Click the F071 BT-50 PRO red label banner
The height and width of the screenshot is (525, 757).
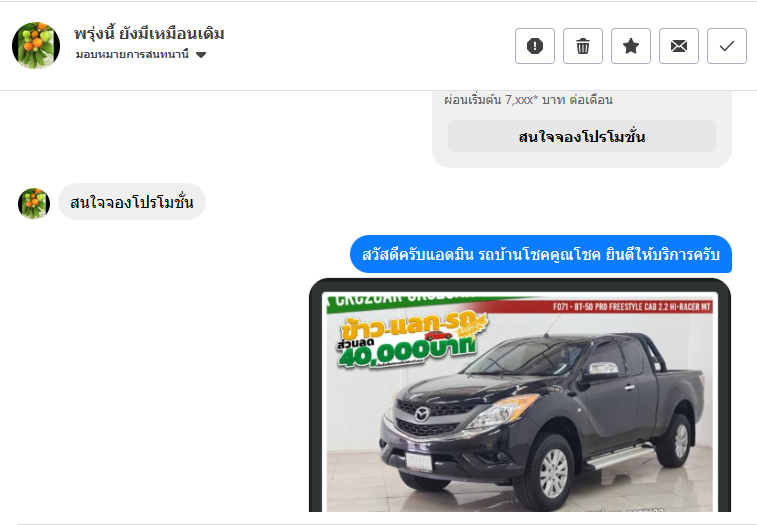click(x=631, y=306)
